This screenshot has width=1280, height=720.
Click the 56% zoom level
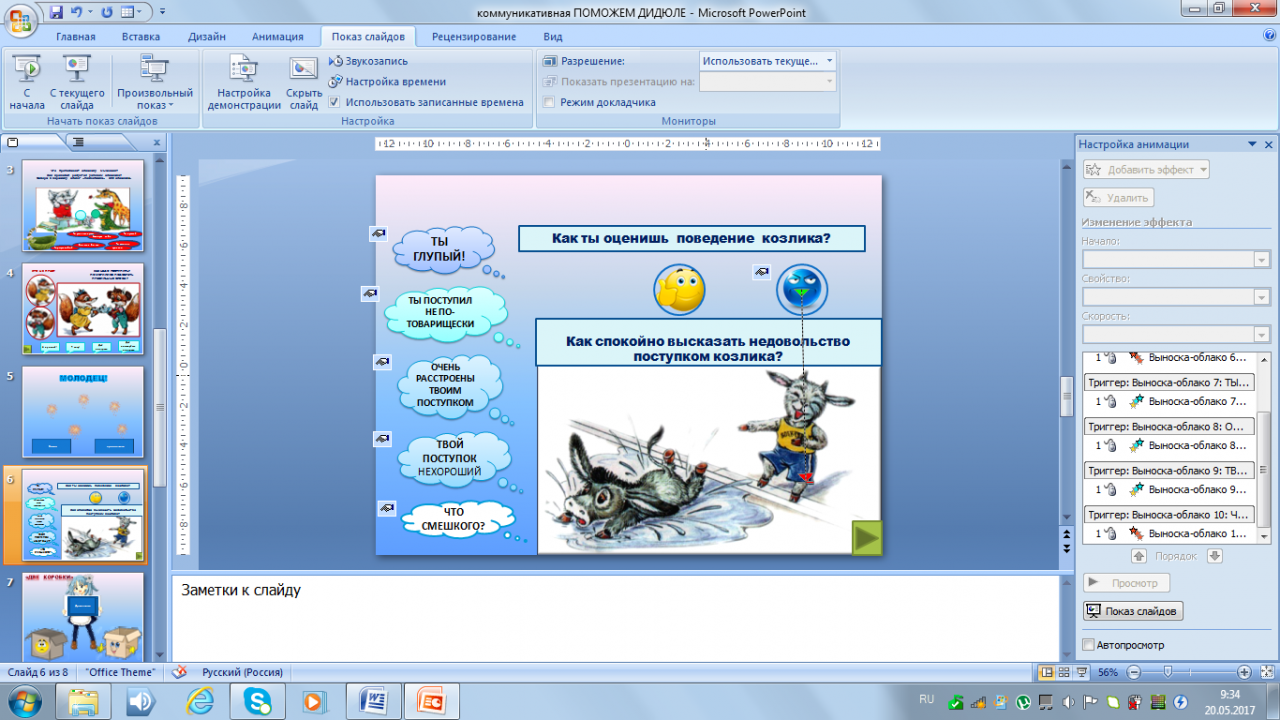1108,672
